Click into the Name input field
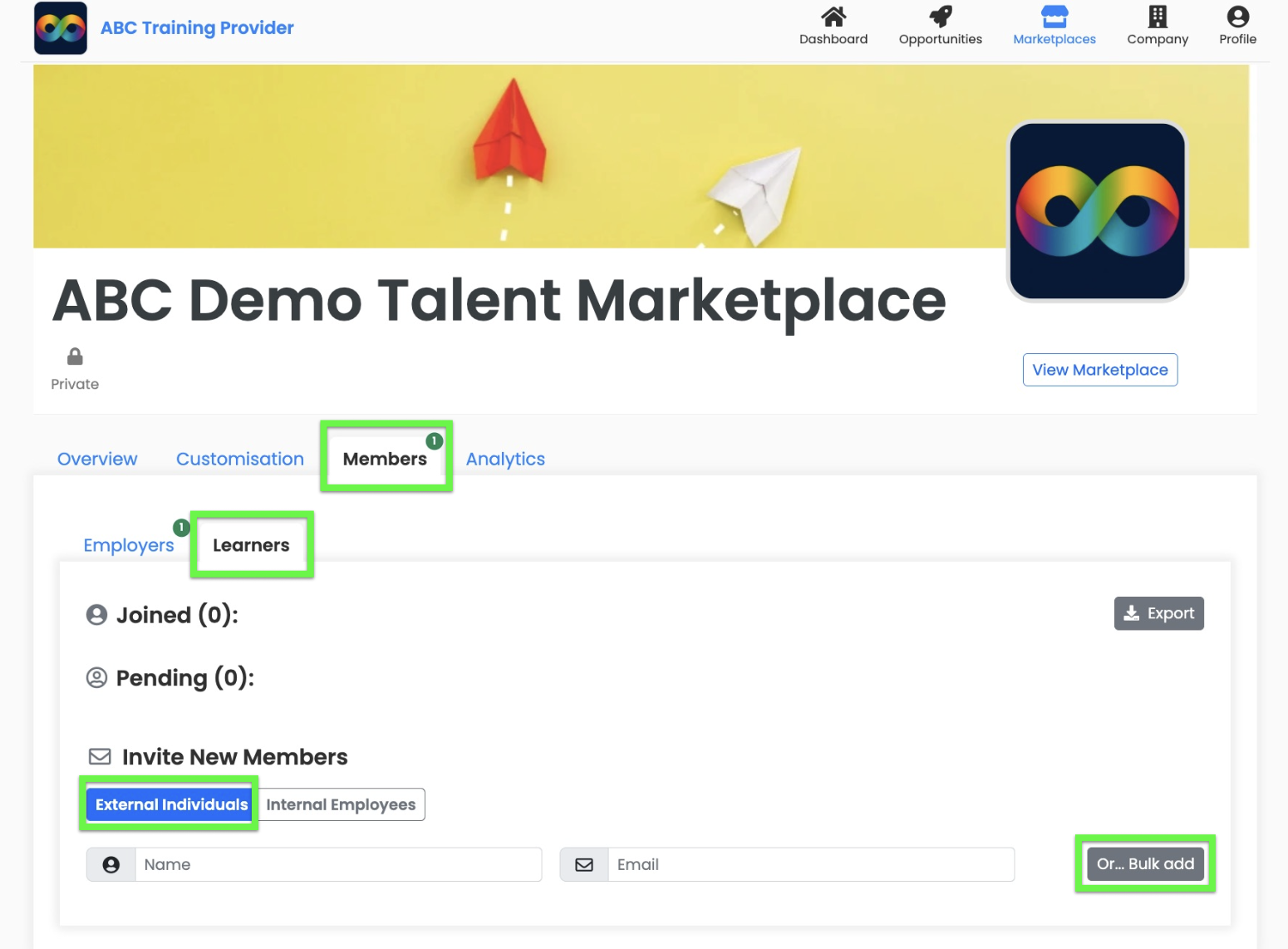Image resolution: width=1288 pixels, height=949 pixels. pyautogui.click(x=338, y=865)
